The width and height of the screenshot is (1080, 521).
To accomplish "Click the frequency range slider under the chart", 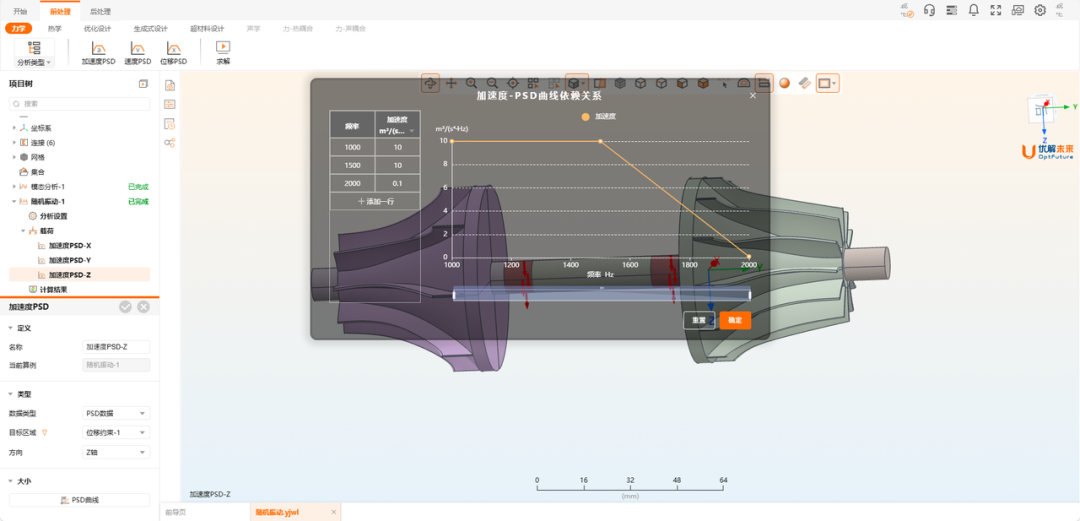I will (601, 294).
